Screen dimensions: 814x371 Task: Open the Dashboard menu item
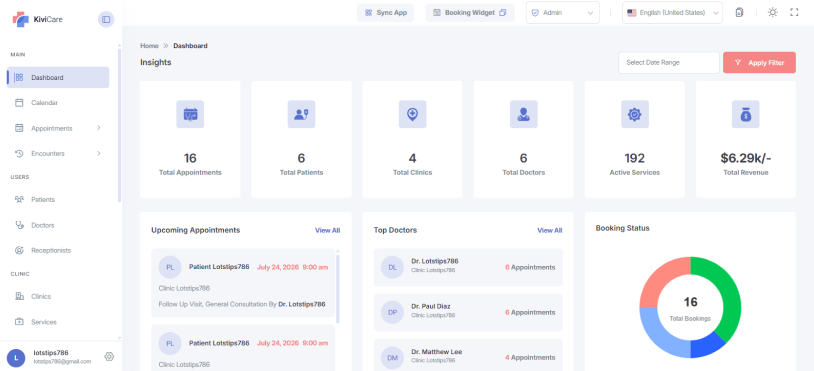pyautogui.click(x=58, y=77)
